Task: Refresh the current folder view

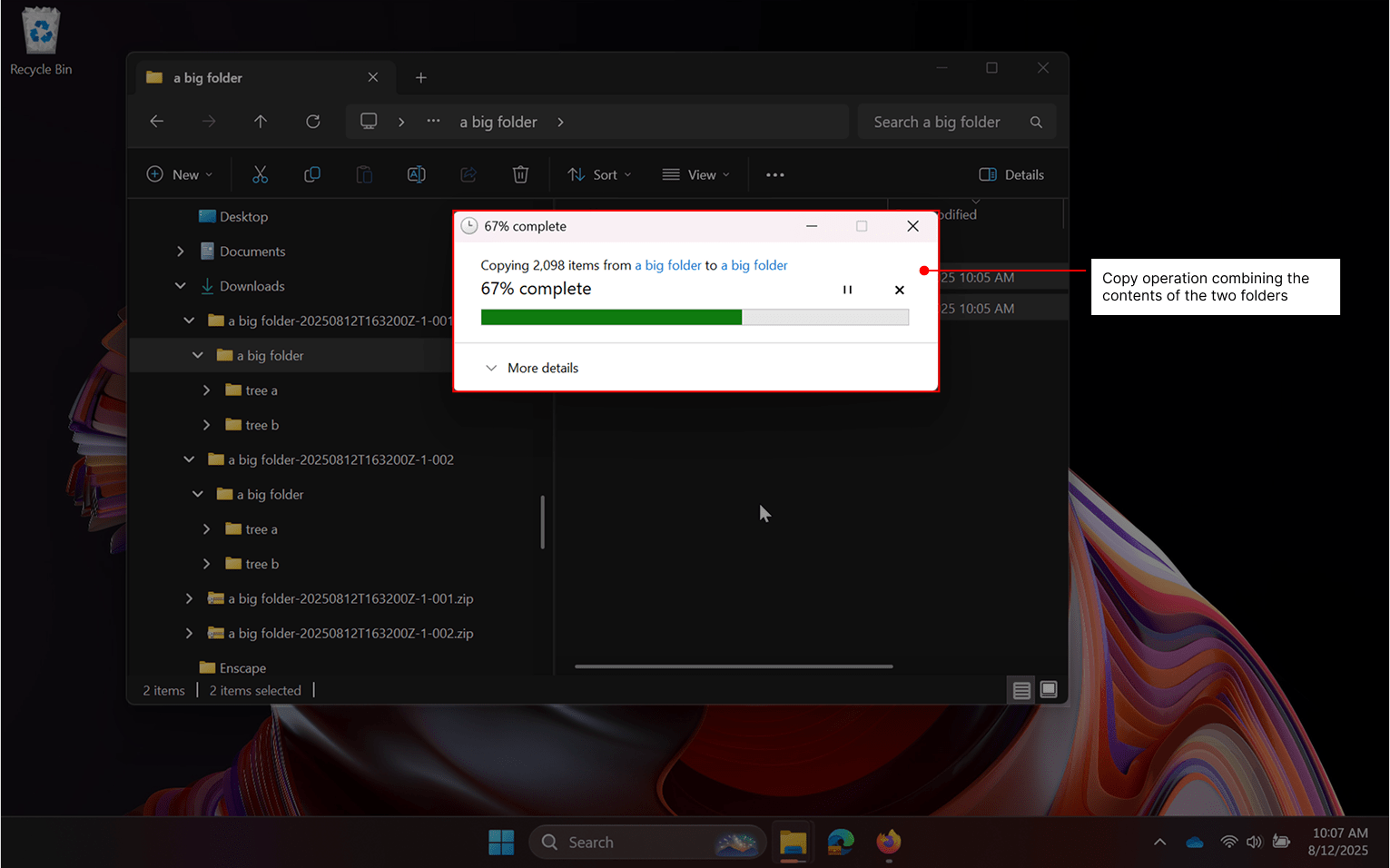Action: (312, 121)
